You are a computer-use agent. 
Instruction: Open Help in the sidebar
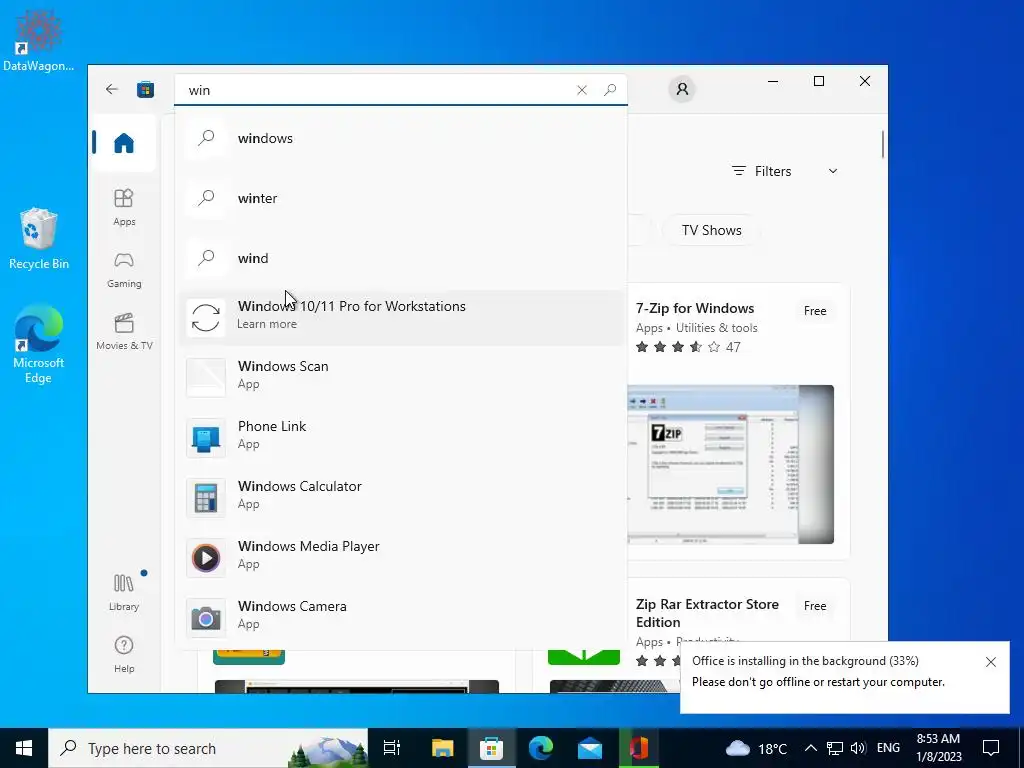124,654
